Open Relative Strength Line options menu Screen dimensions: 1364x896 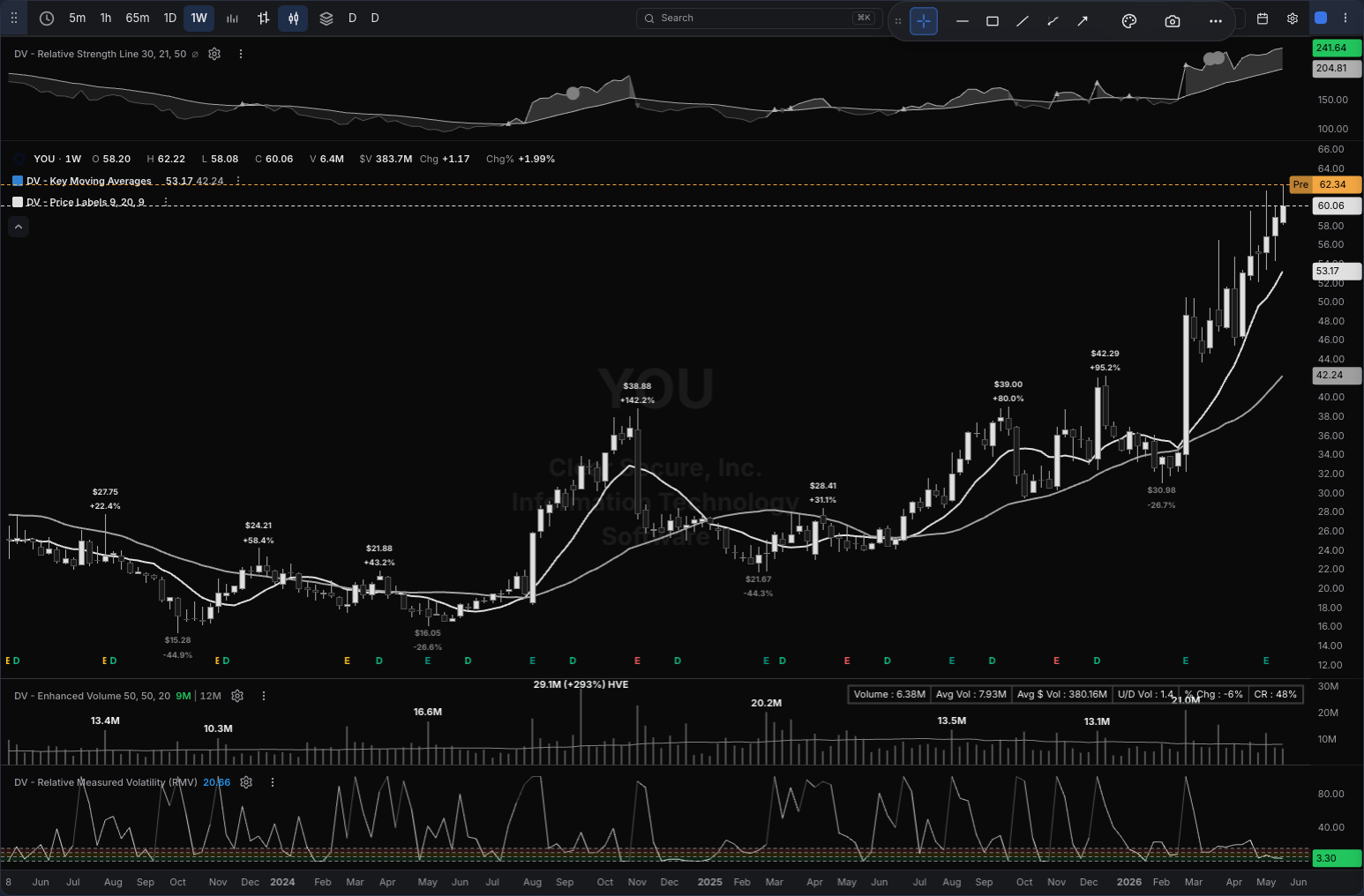(x=241, y=54)
